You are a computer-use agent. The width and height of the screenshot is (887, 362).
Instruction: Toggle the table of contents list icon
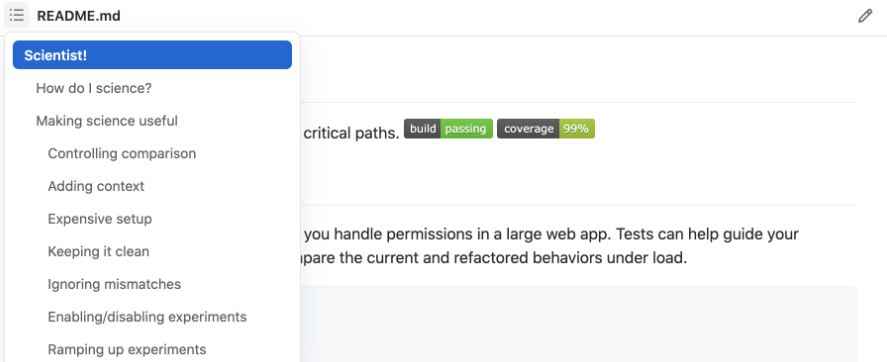(16, 15)
